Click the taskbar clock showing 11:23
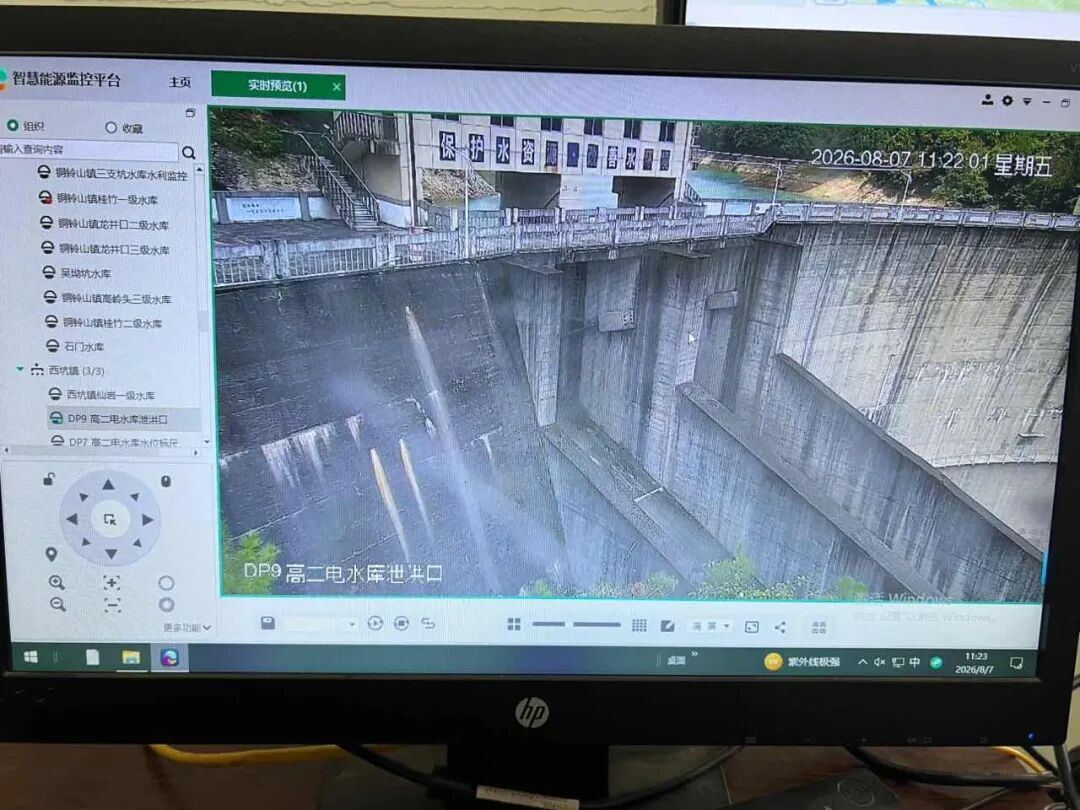This screenshot has width=1080, height=810. (x=975, y=663)
